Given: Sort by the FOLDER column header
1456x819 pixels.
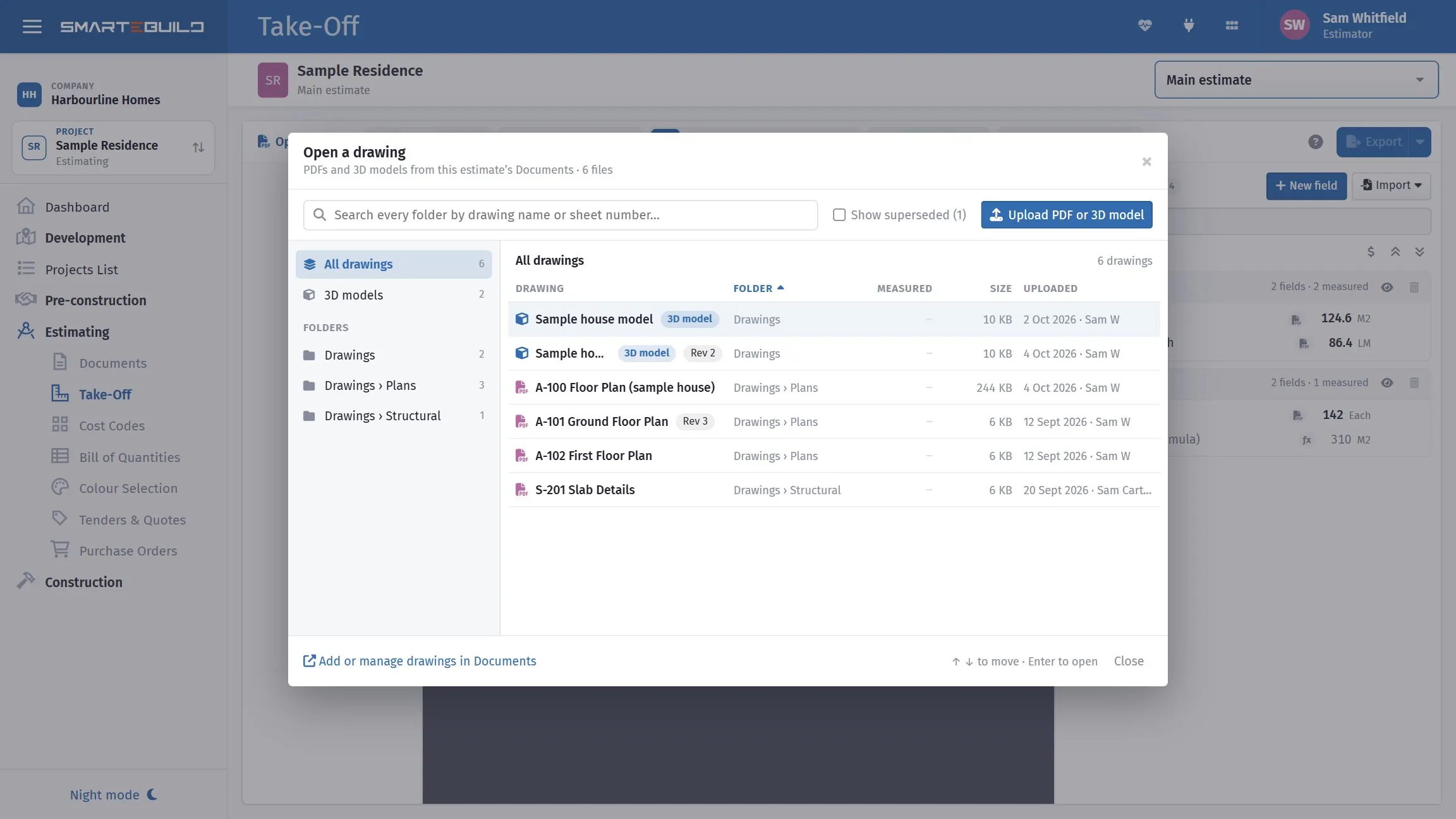Looking at the screenshot, I should click(758, 288).
